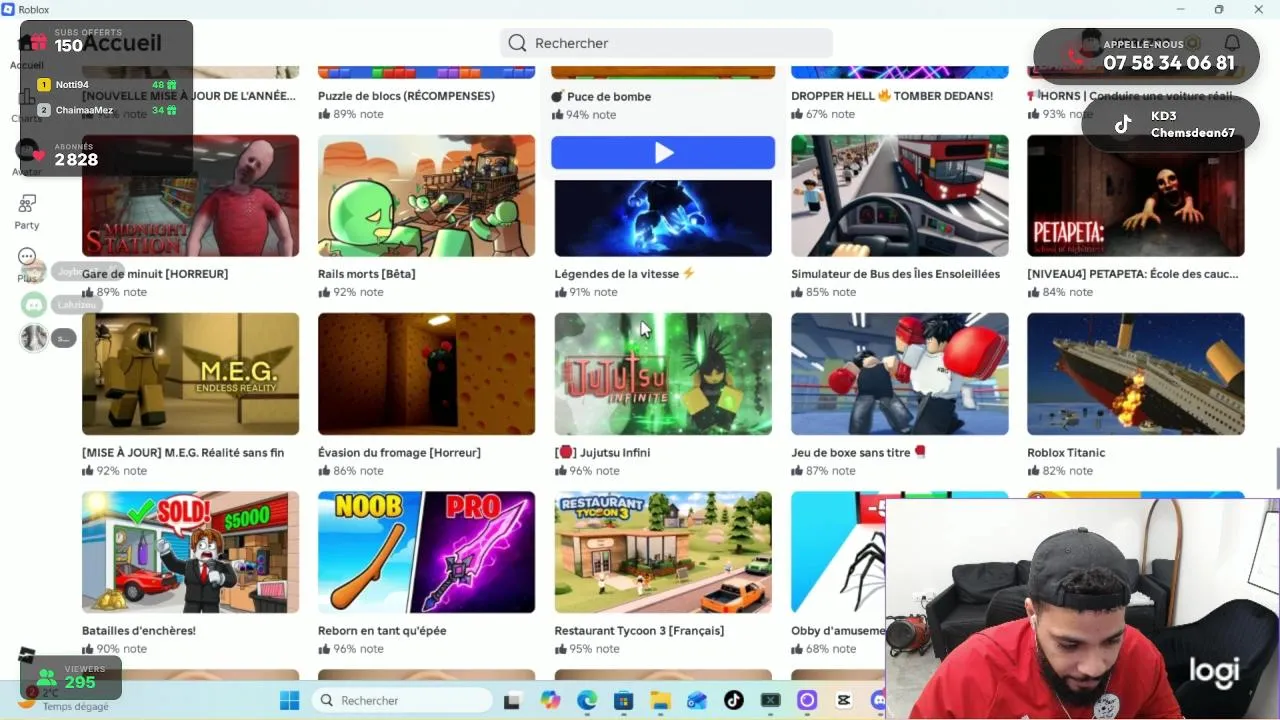1280x720 pixels.
Task: Open the Gare de minuit [HORREUR] thumbnail
Action: point(190,196)
